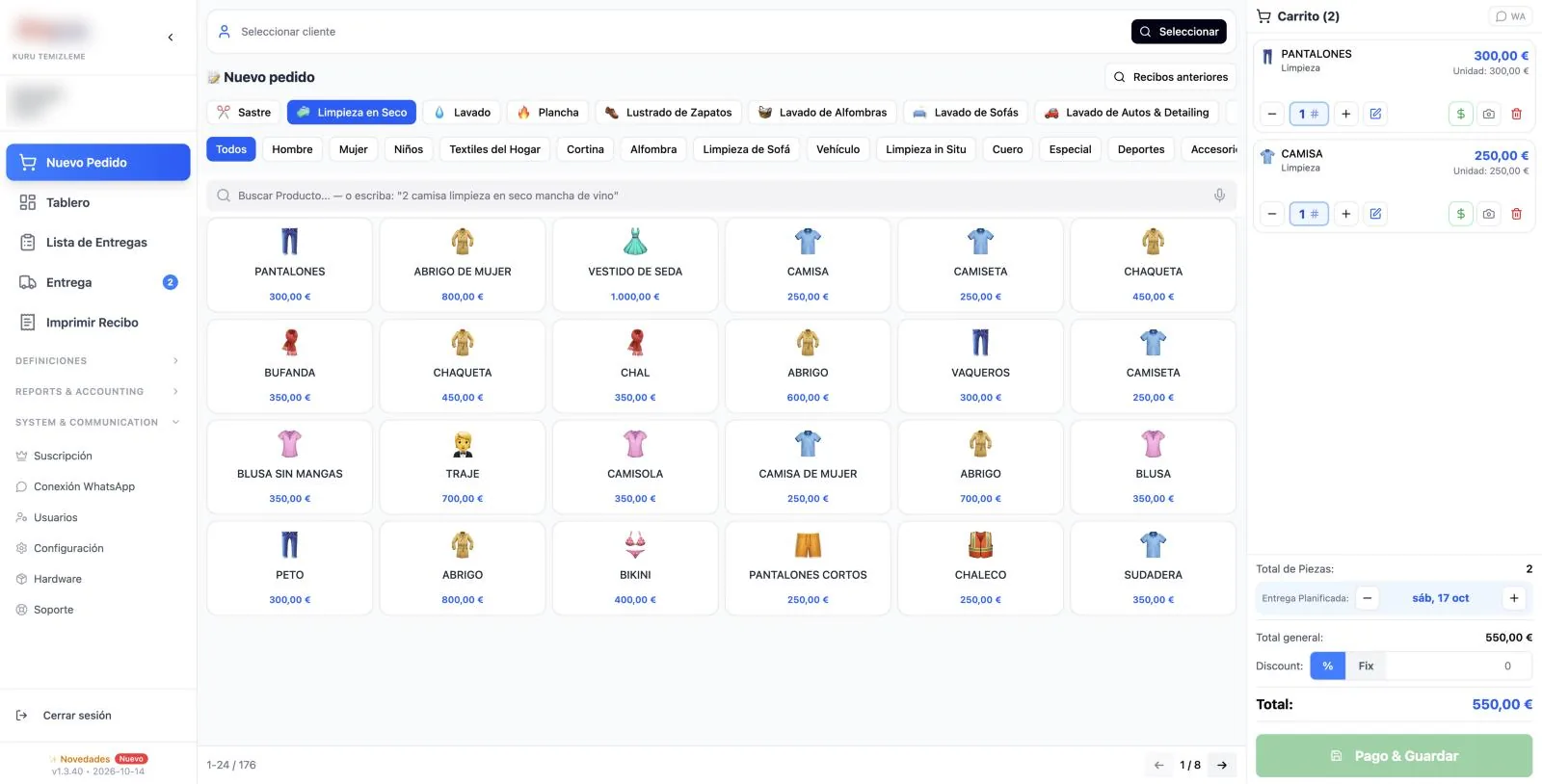Switch discount mode to Fix
Screen dimensions: 1542x784
point(1366,666)
